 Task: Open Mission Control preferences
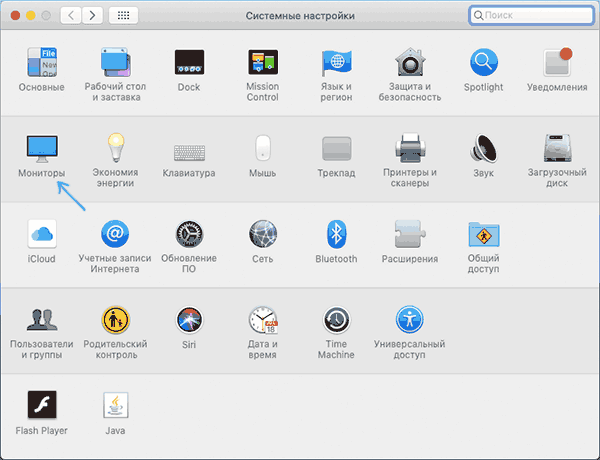pos(262,63)
